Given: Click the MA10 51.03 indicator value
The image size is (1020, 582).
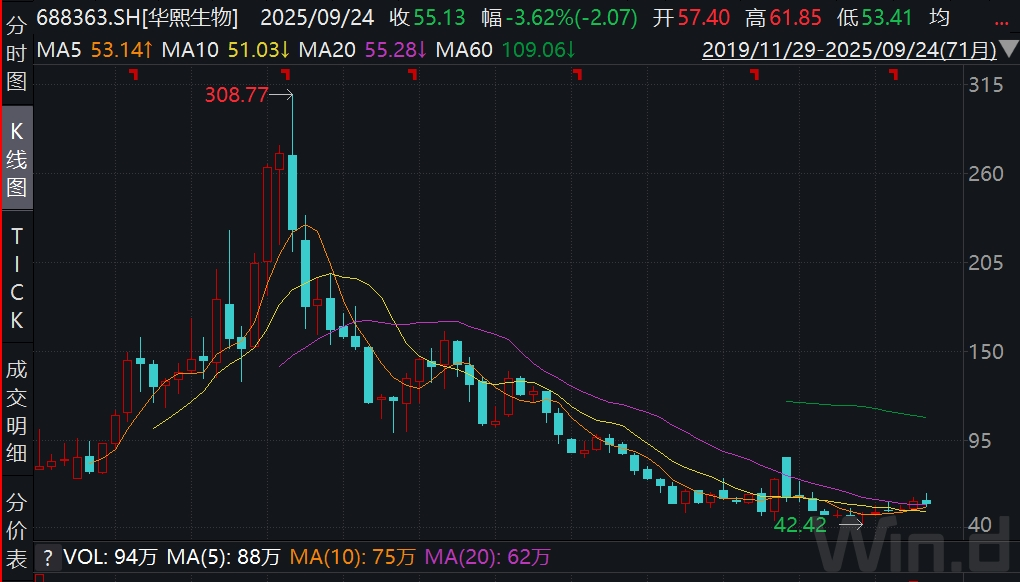Looking at the screenshot, I should (x=226, y=49).
